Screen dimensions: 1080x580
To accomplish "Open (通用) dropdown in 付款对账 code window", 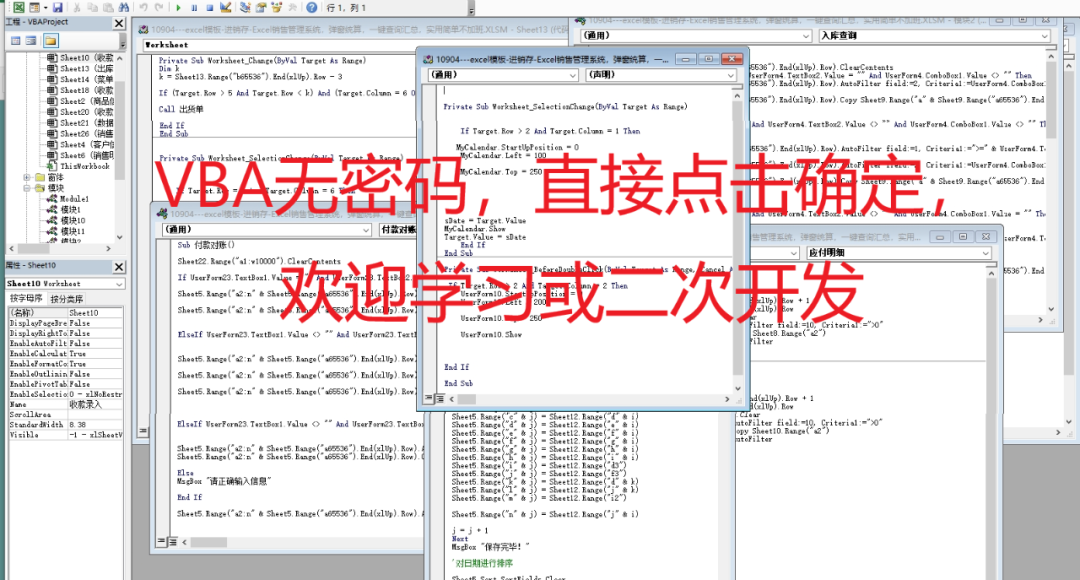I will (366, 229).
